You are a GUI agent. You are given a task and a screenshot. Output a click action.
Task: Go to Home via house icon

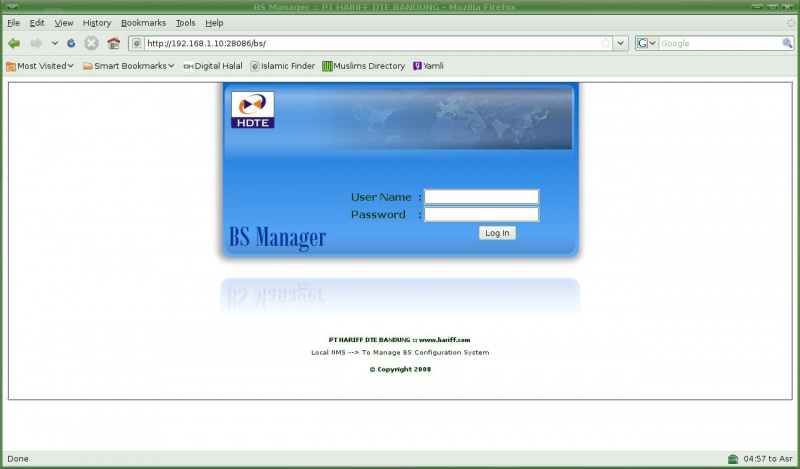(113, 44)
